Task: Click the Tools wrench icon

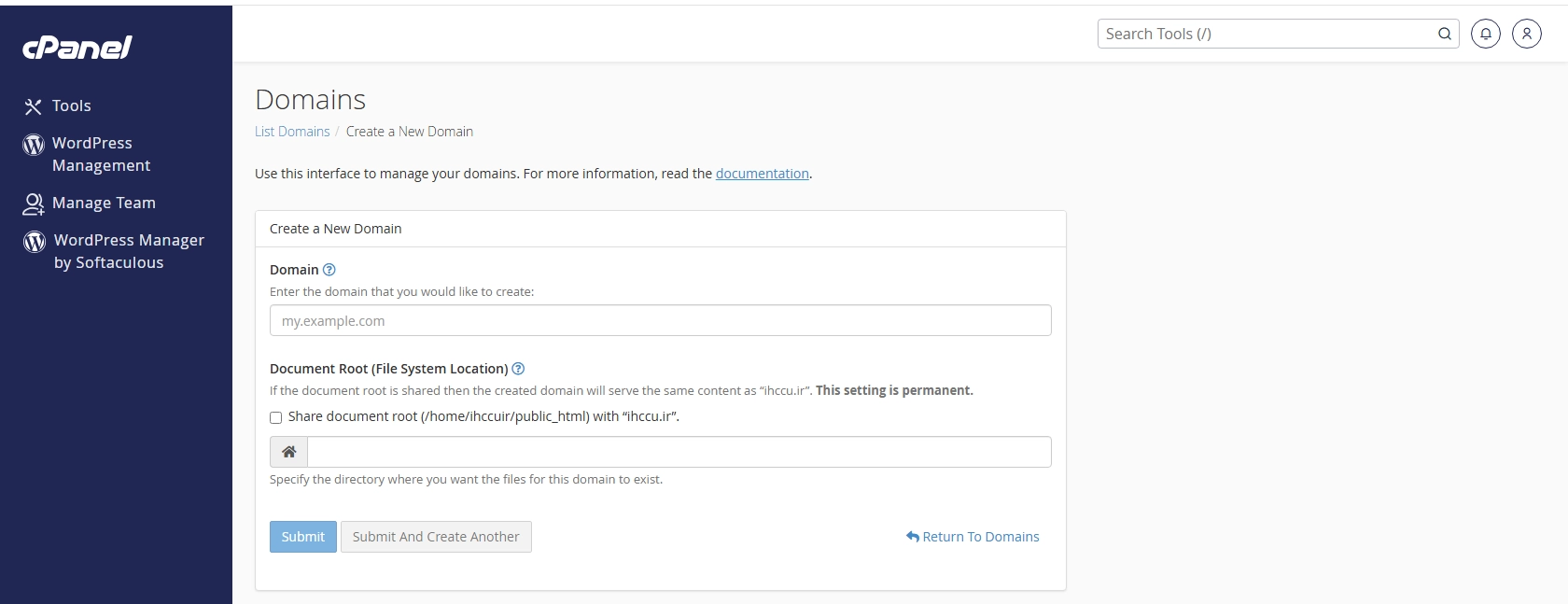Action: tap(34, 106)
